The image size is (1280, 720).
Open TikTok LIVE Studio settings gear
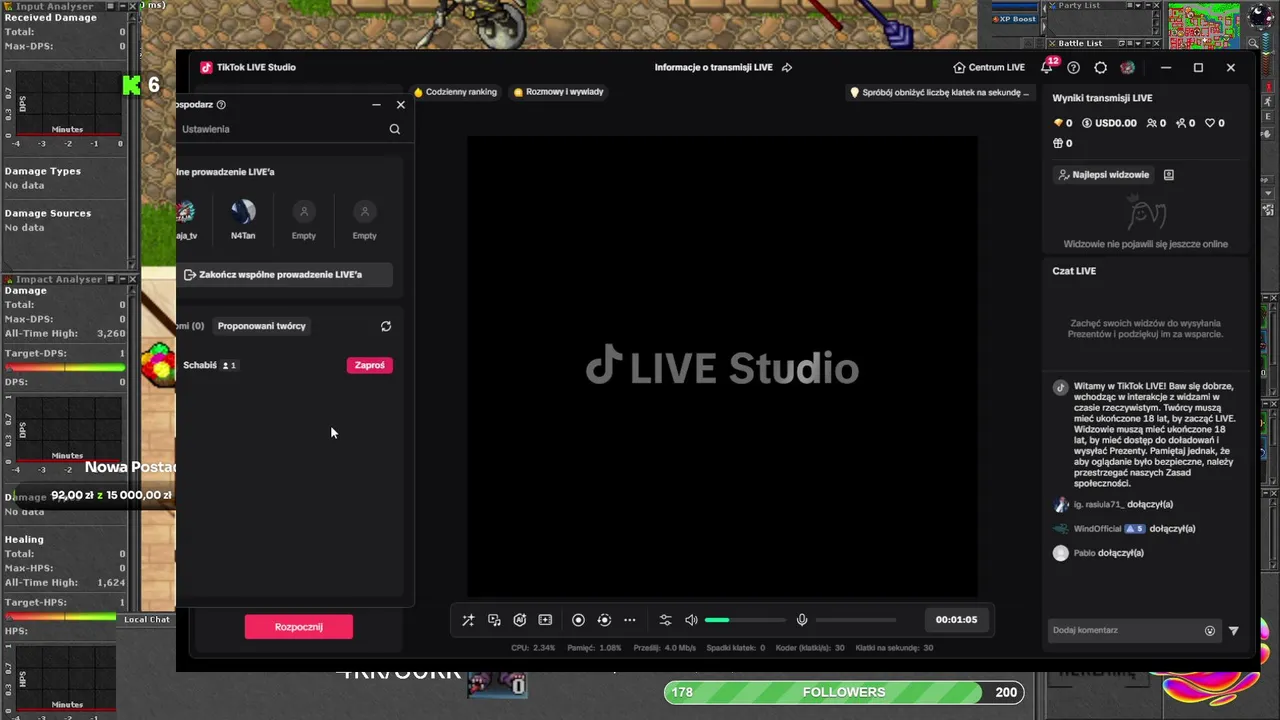coord(1101,68)
